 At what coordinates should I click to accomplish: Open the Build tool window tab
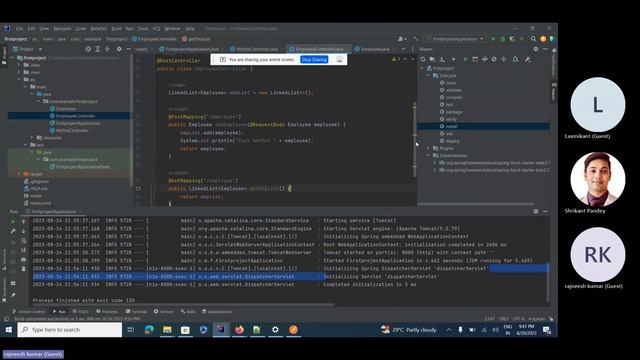[188, 311]
